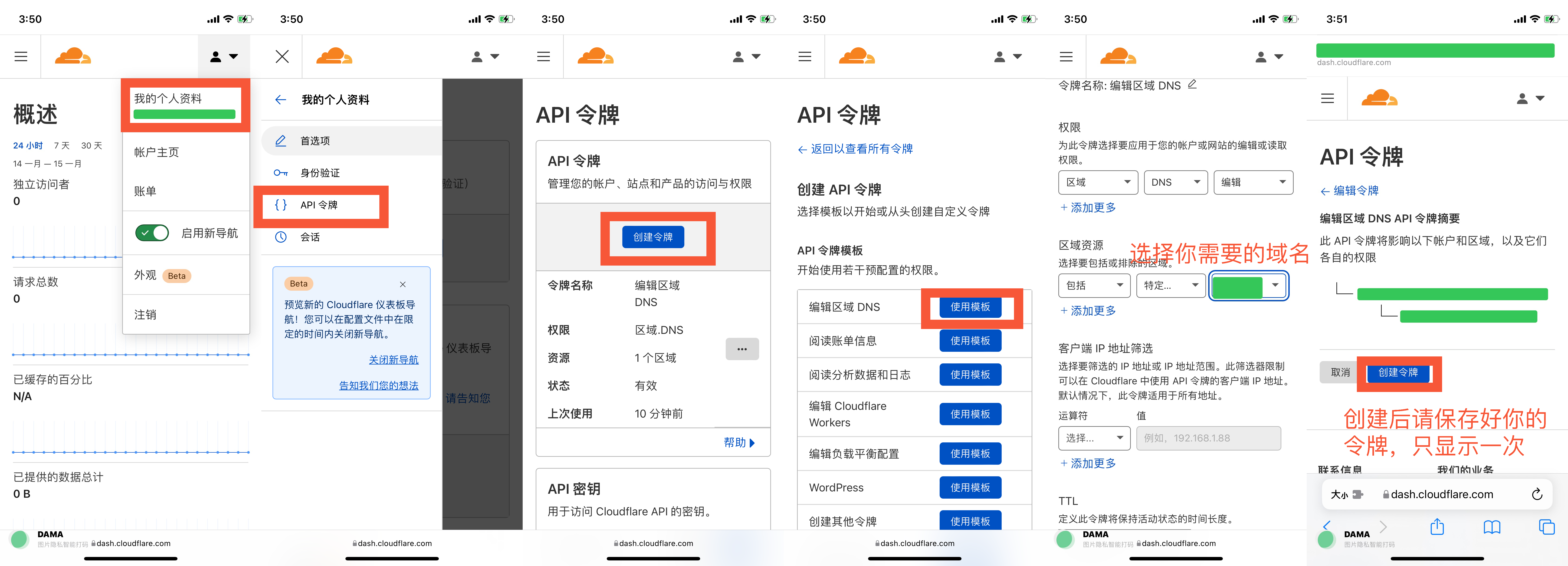Click the clock icon beside 会话
The height and width of the screenshot is (566, 1568).
(x=281, y=237)
